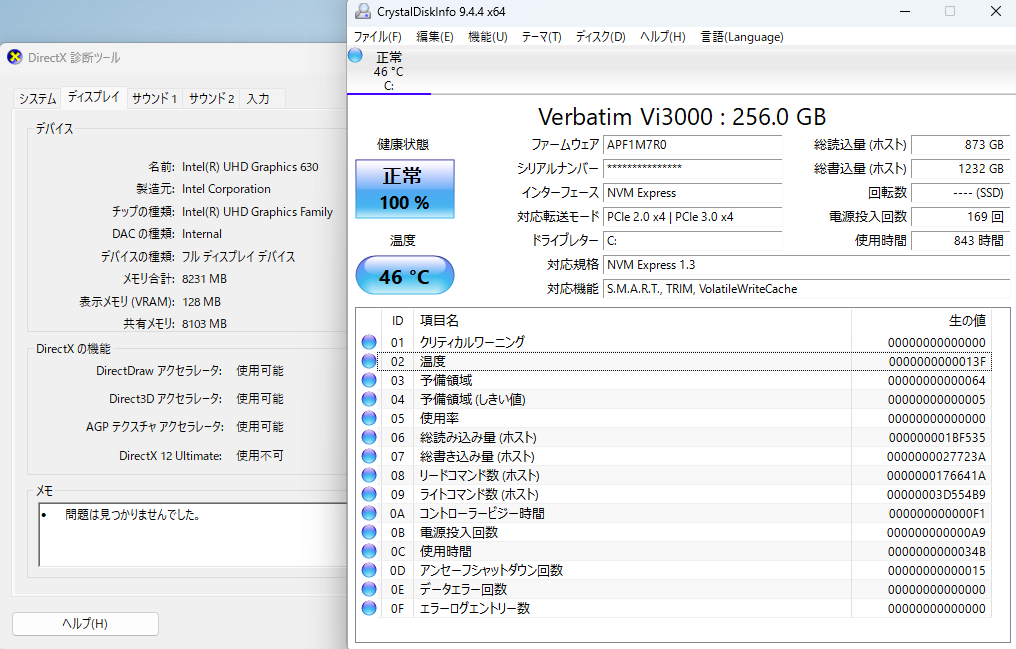This screenshot has width=1016, height=649.
Task: Switch to サウンド 2 tab
Action: tap(211, 98)
